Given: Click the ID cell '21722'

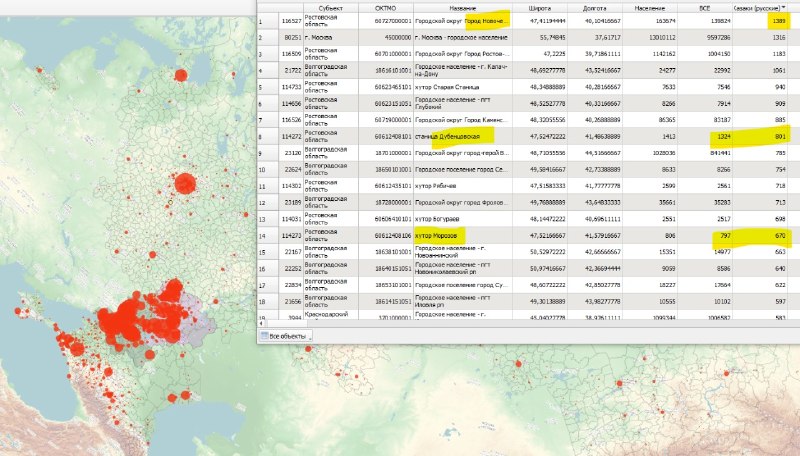Looking at the screenshot, I should 291,70.
